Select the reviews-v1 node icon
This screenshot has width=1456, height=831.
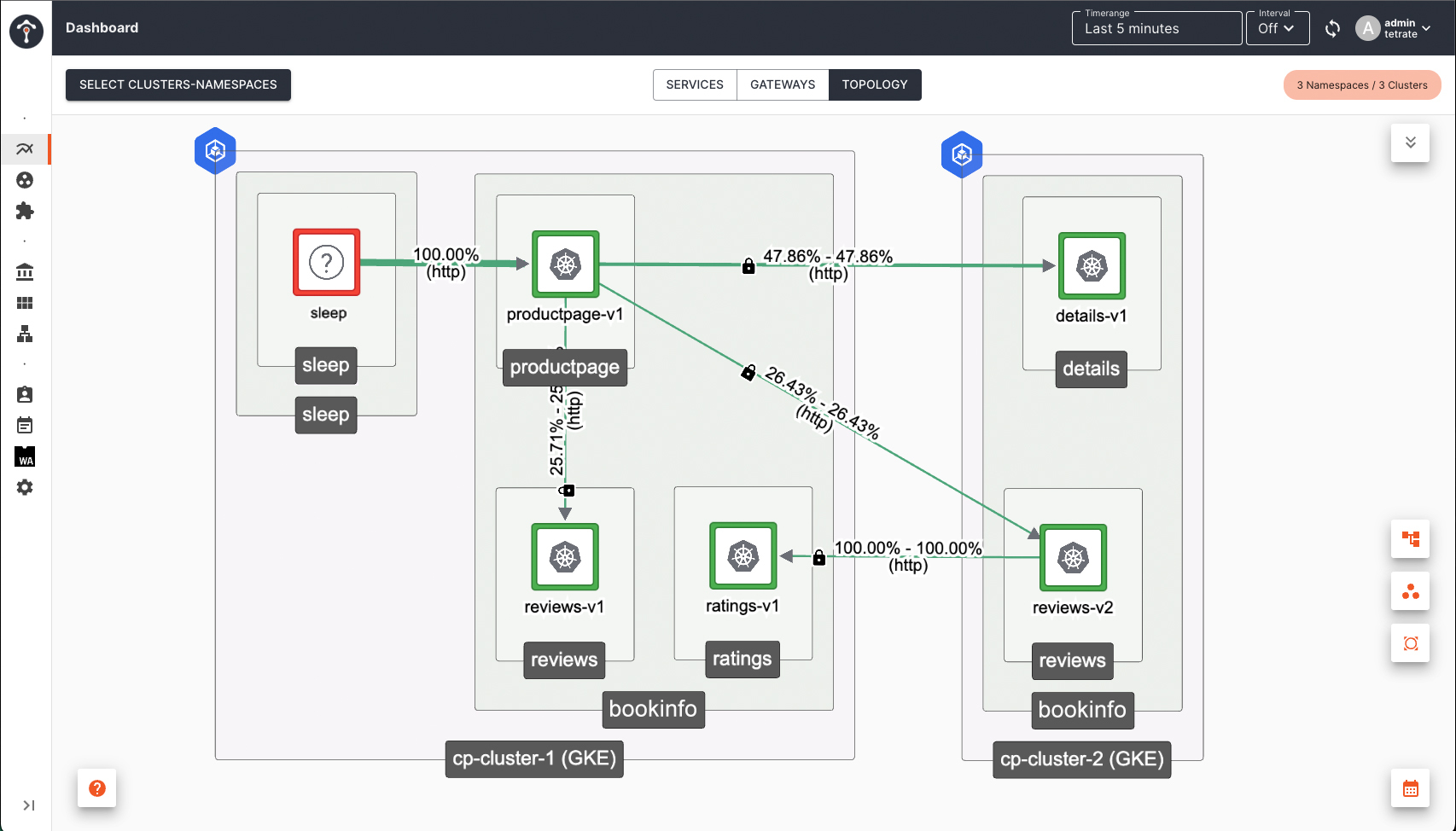click(565, 557)
